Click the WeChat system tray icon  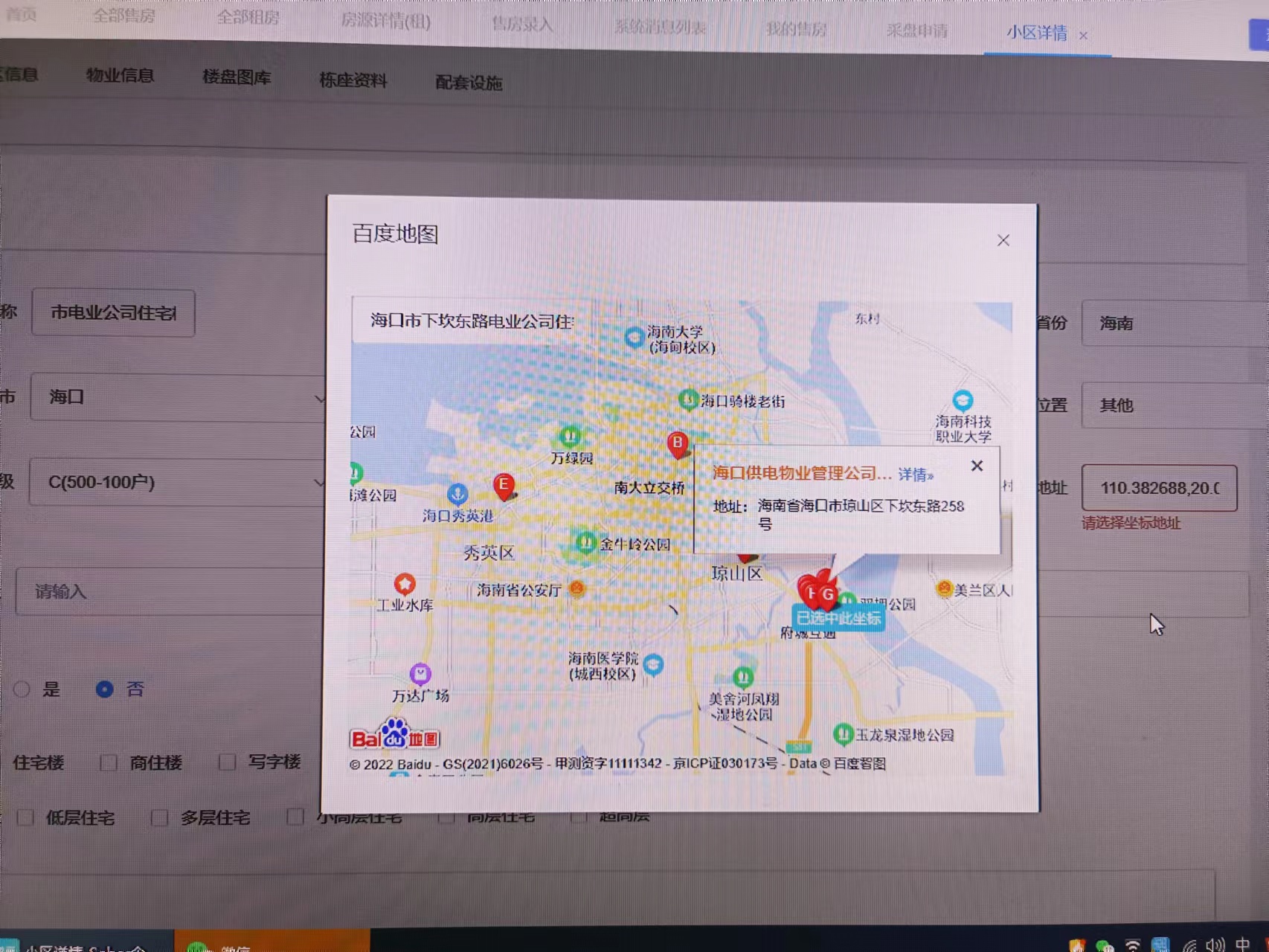1104,946
